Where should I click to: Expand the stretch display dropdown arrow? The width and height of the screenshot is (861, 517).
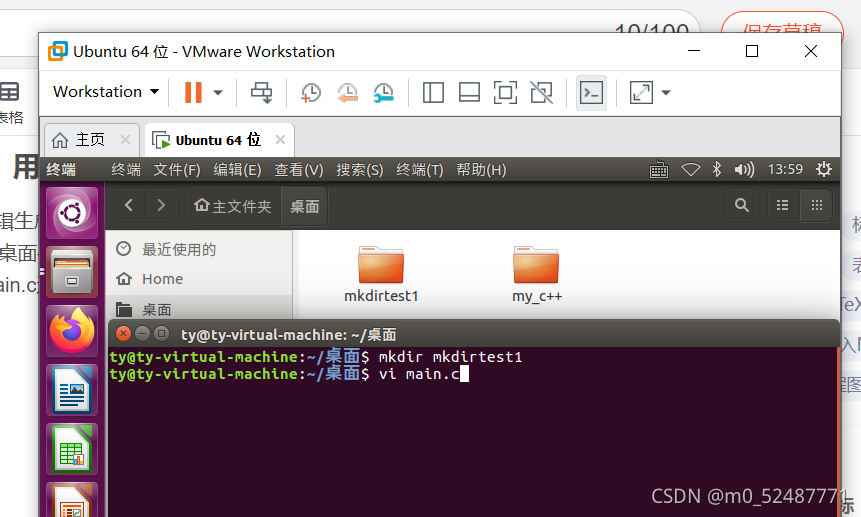[x=666, y=92]
